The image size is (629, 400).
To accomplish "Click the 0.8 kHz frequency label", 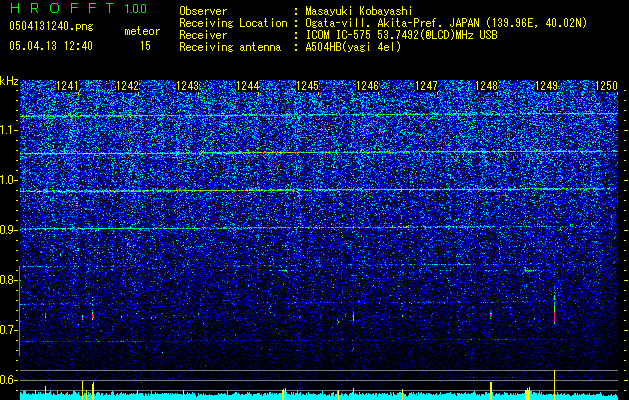I will tap(8, 280).
